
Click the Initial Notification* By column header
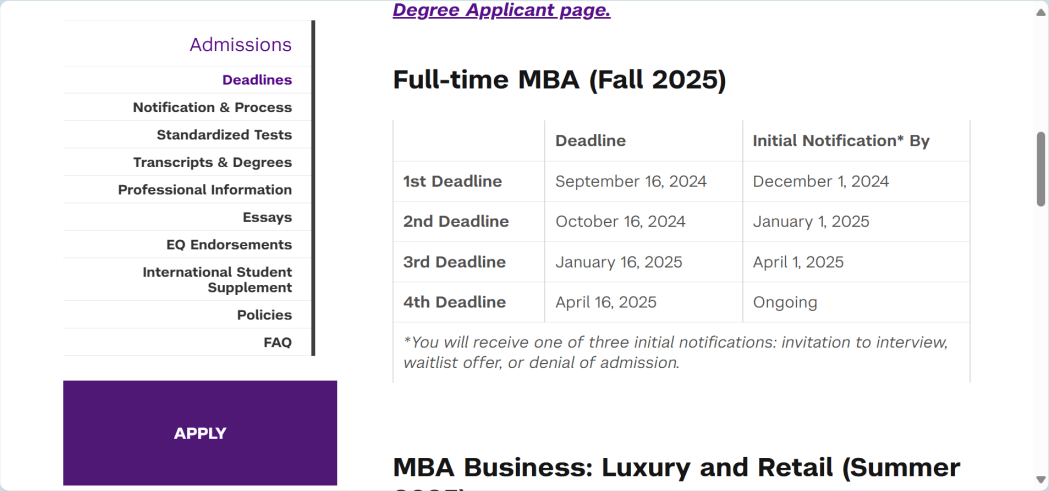click(x=841, y=141)
